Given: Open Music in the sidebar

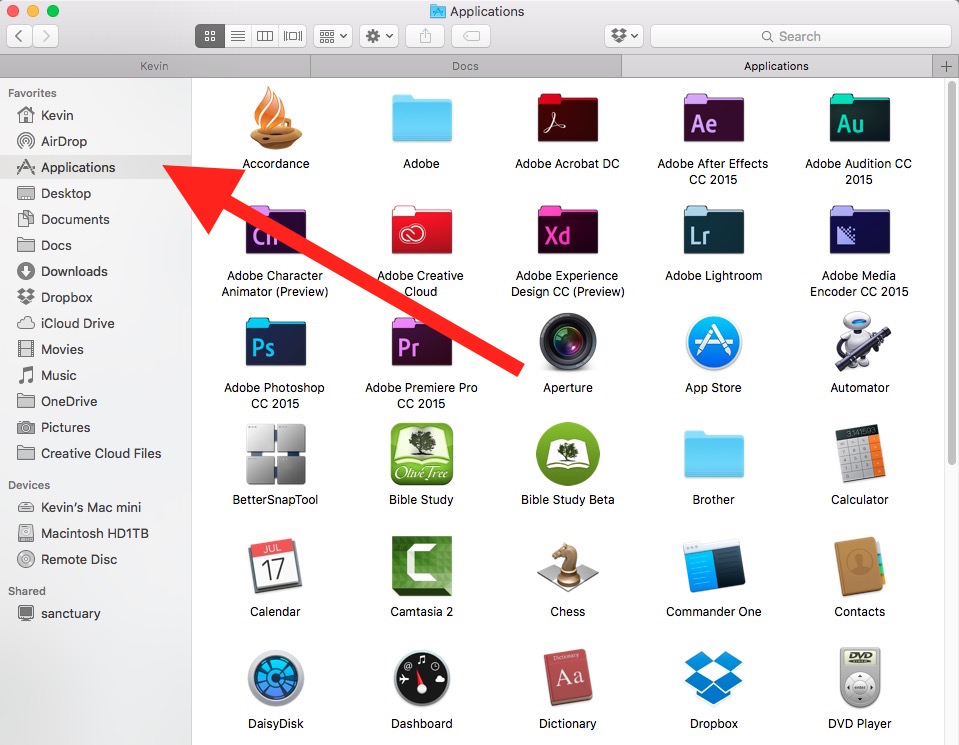Looking at the screenshot, I should [95, 376].
